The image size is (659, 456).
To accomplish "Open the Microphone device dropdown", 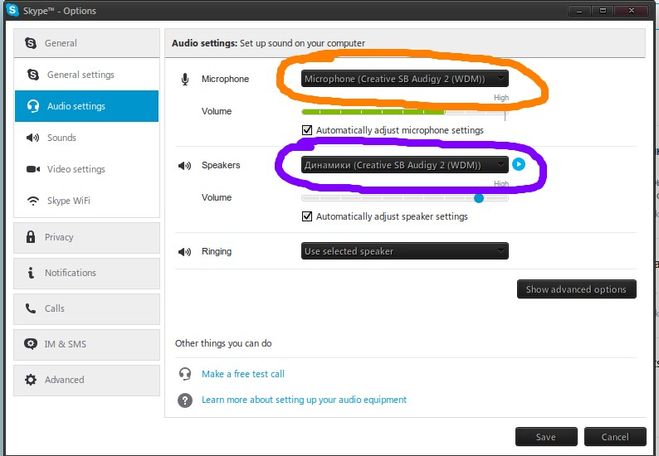I will (x=405, y=79).
